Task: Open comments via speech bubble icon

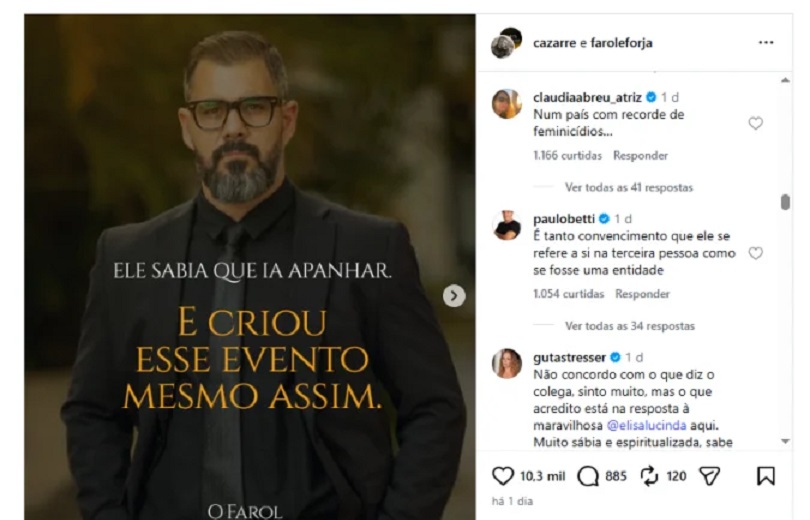Action: tap(587, 476)
